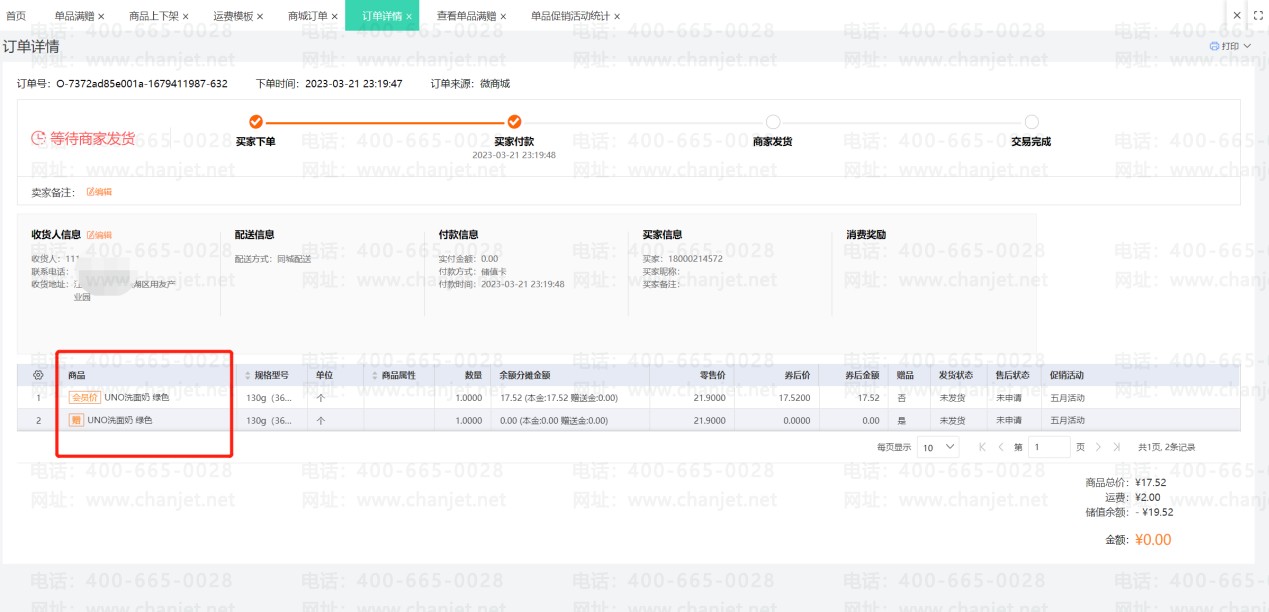The width and height of the screenshot is (1269, 612).
Task: Close the 订单详情 tab
Action: coord(409,16)
